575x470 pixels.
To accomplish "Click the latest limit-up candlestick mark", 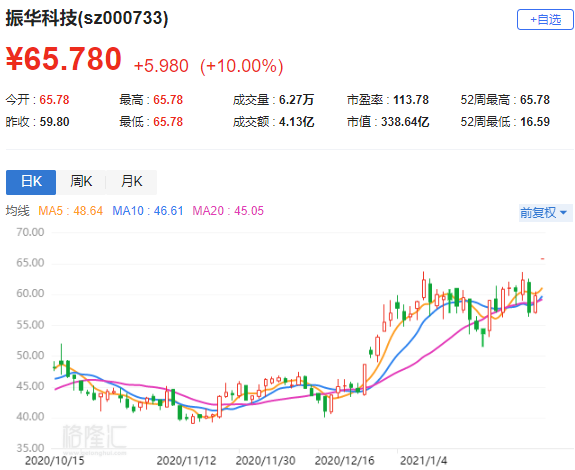I will pyautogui.click(x=542, y=259).
